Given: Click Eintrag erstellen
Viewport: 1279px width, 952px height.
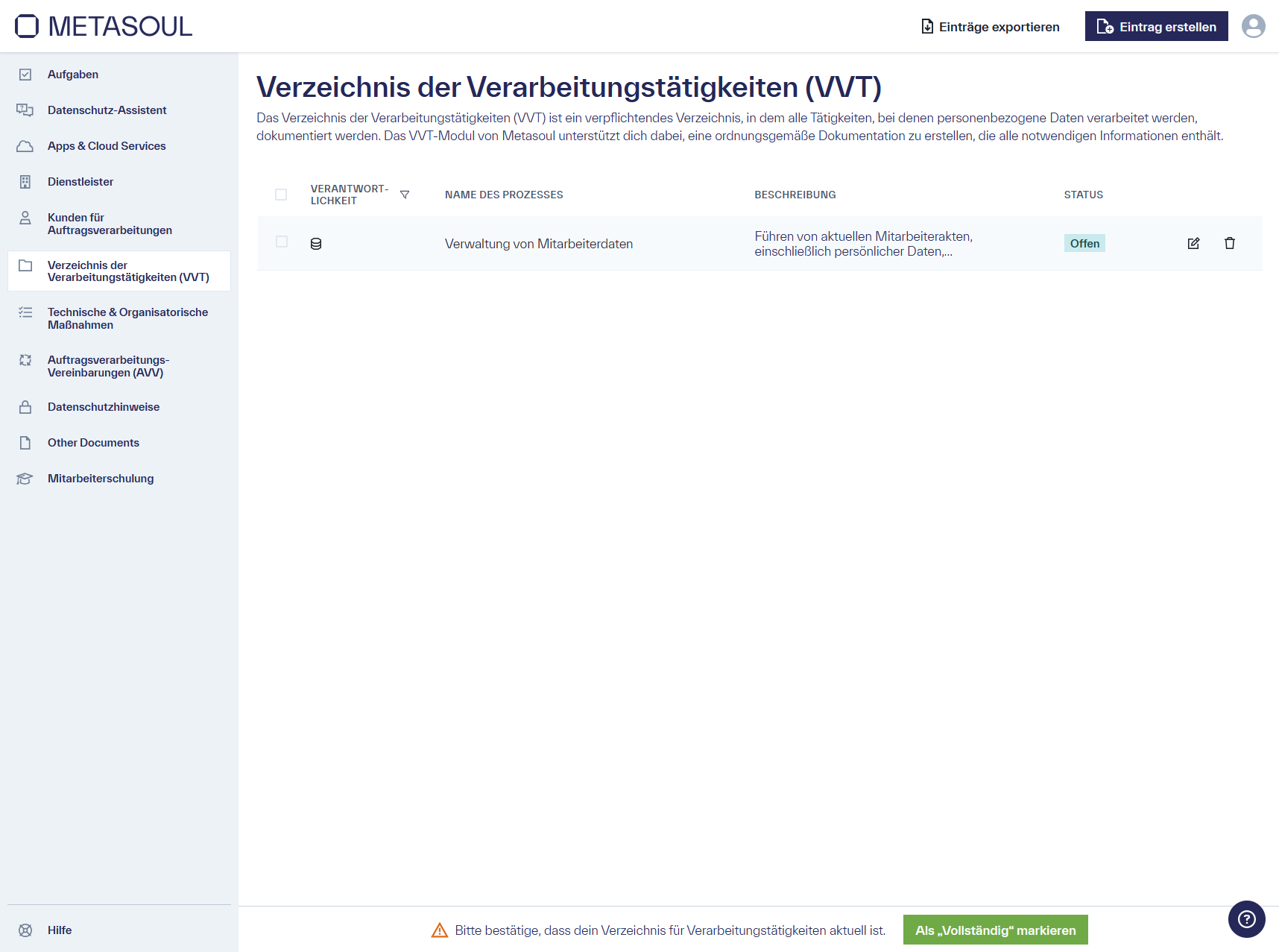Looking at the screenshot, I should click(x=1156, y=26).
